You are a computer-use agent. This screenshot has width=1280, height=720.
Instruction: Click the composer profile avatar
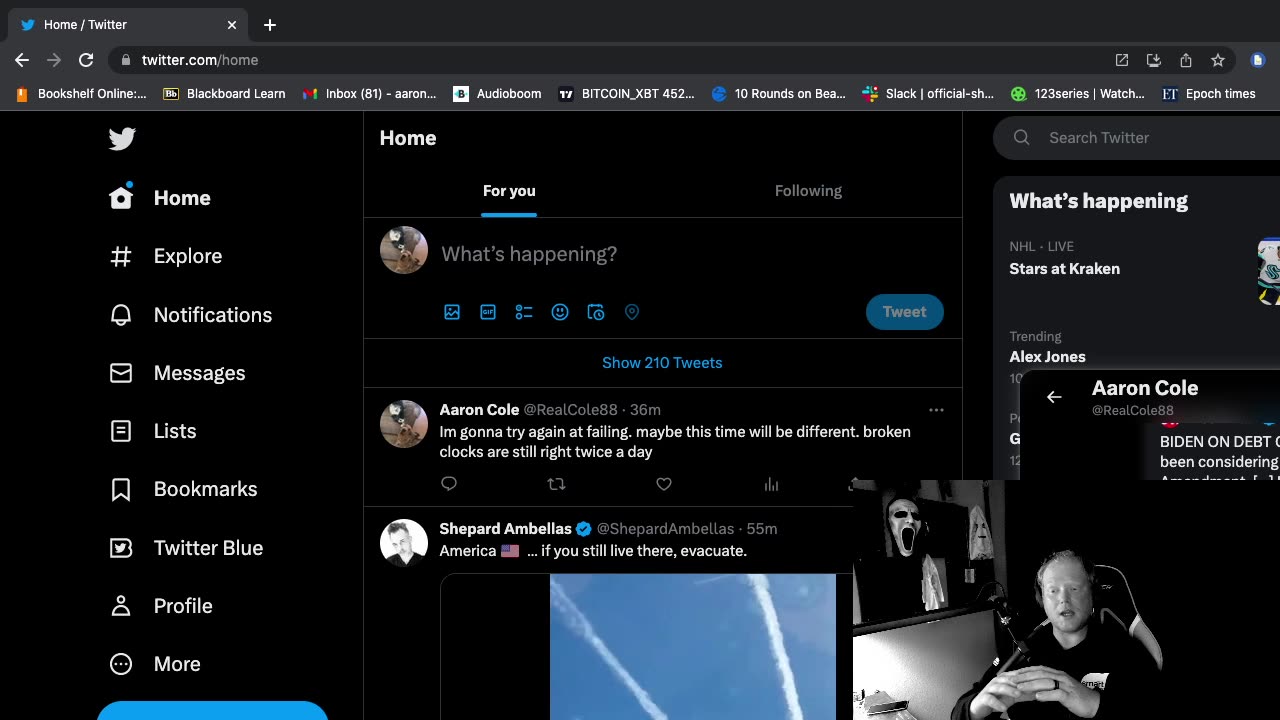pyautogui.click(x=404, y=250)
